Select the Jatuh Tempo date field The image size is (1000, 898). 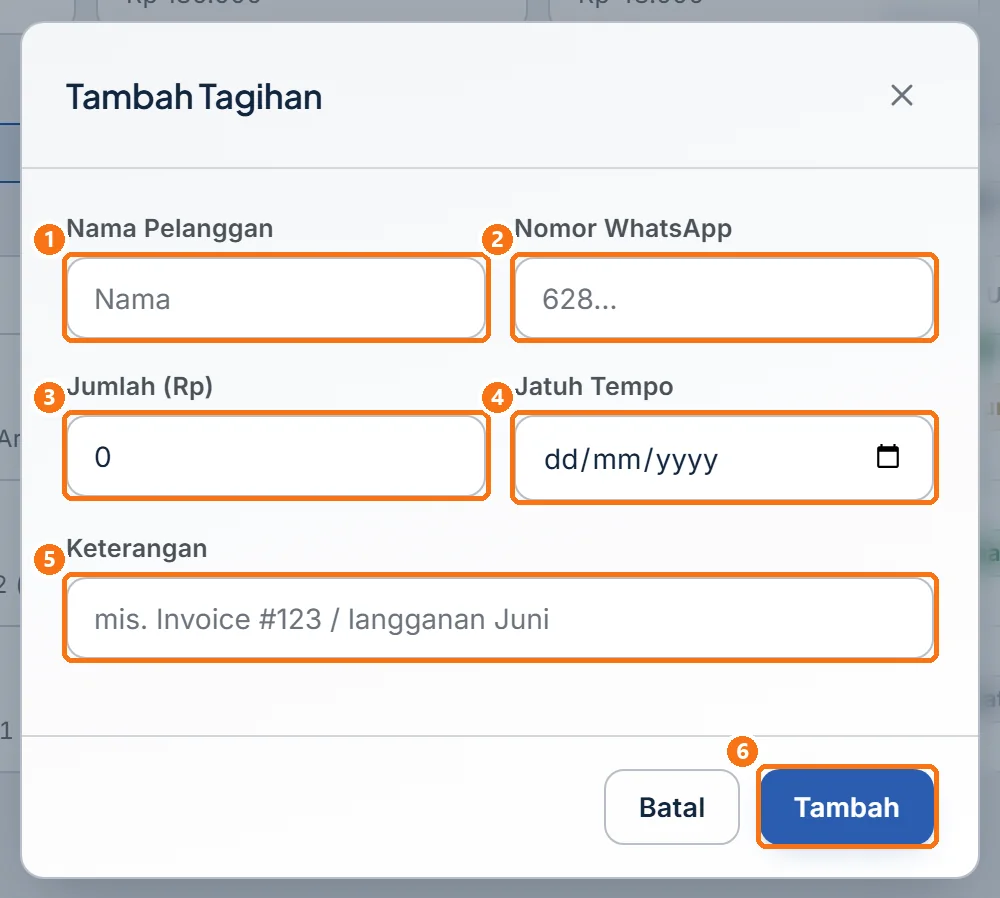[724, 457]
